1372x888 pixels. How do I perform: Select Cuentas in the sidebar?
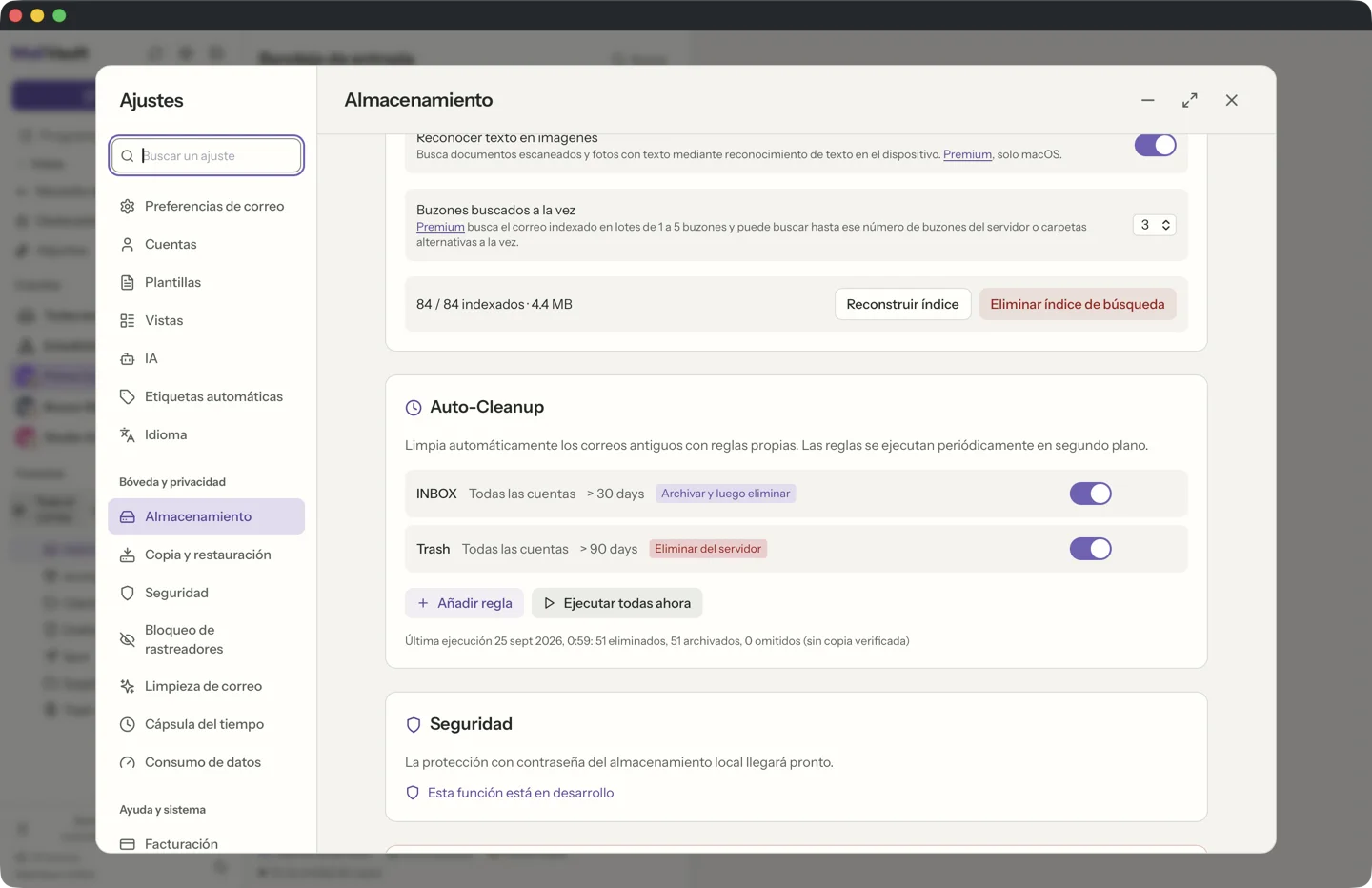tap(206, 244)
